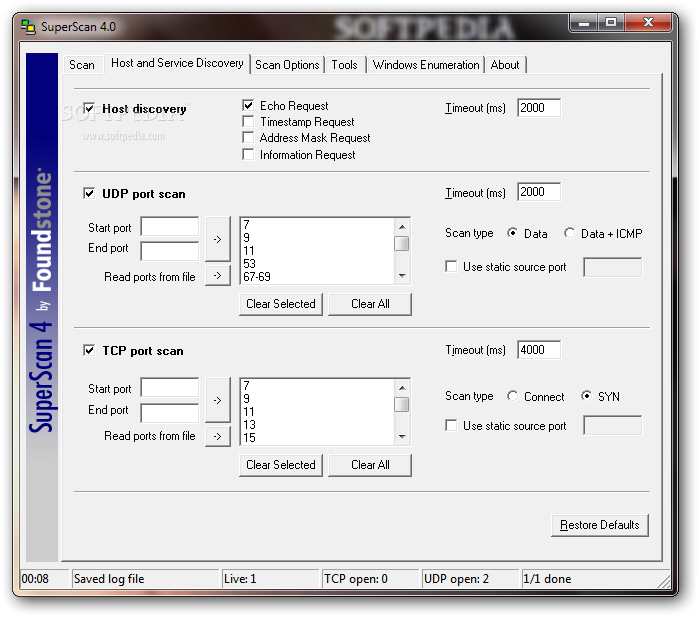Click the UDP Start port input field
The width and height of the screenshot is (699, 617).
[x=169, y=226]
